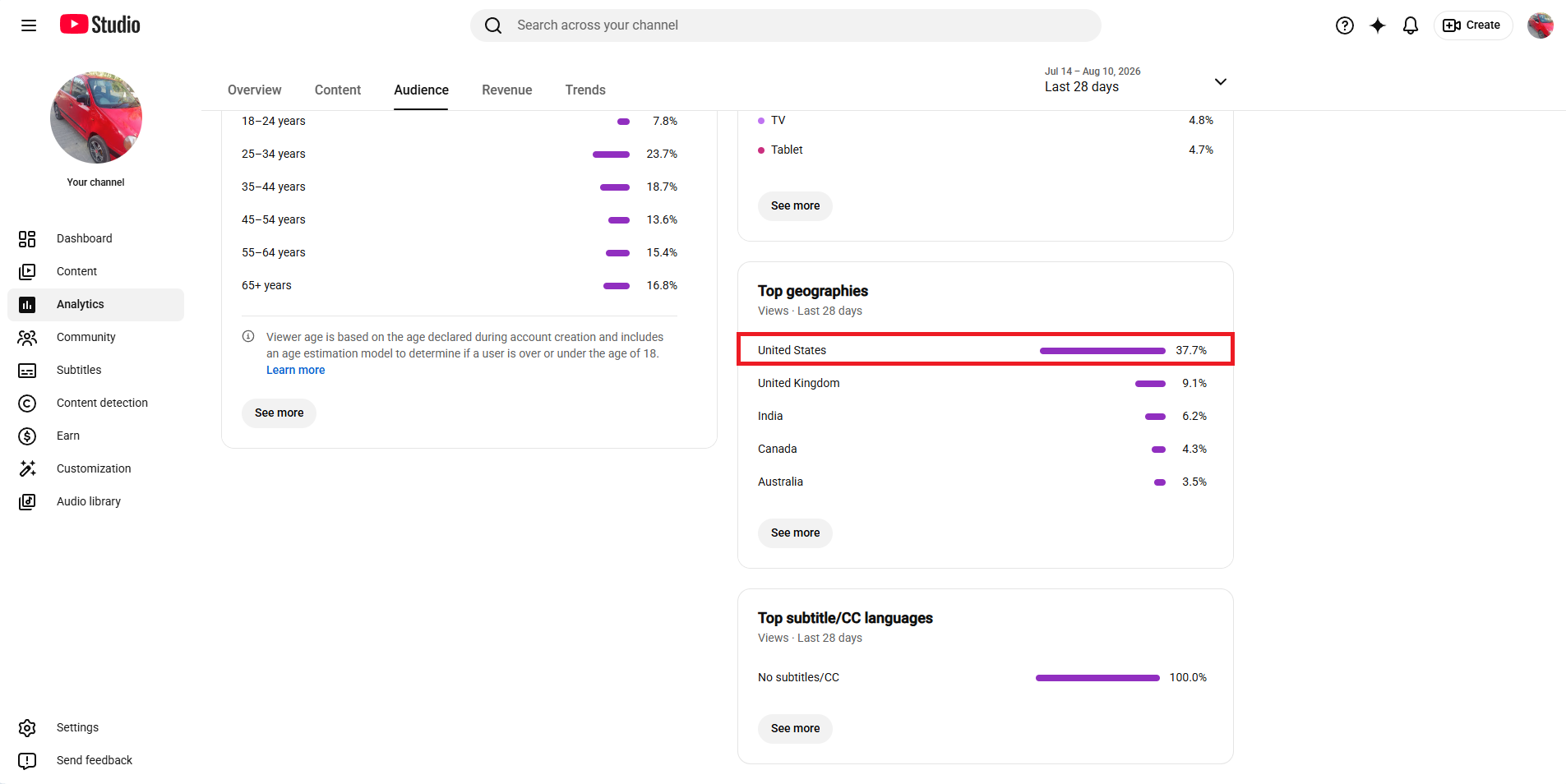Click the Top subtitle/CC languages heading
The height and width of the screenshot is (784, 1566).
845,618
